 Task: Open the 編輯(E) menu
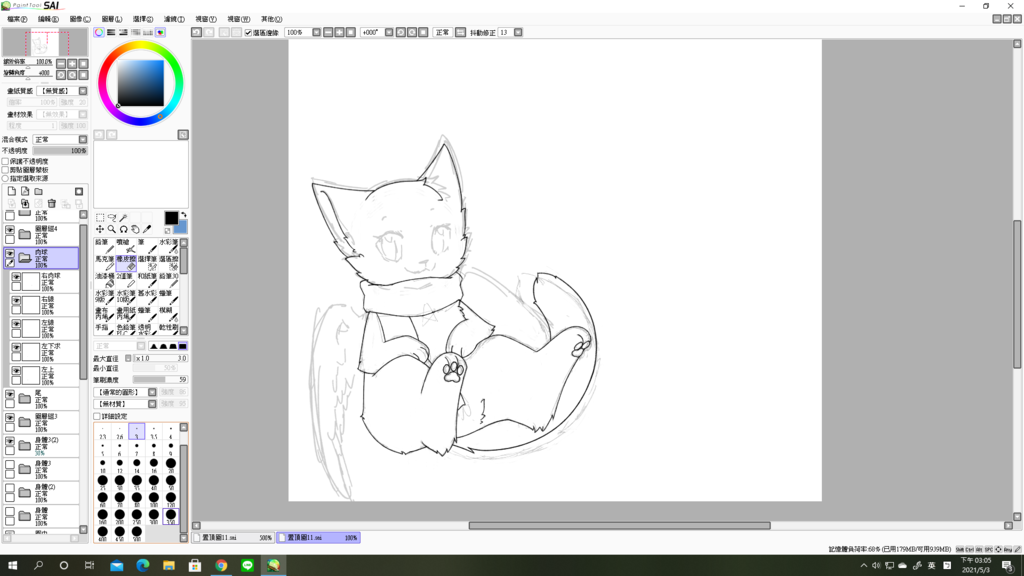point(48,19)
